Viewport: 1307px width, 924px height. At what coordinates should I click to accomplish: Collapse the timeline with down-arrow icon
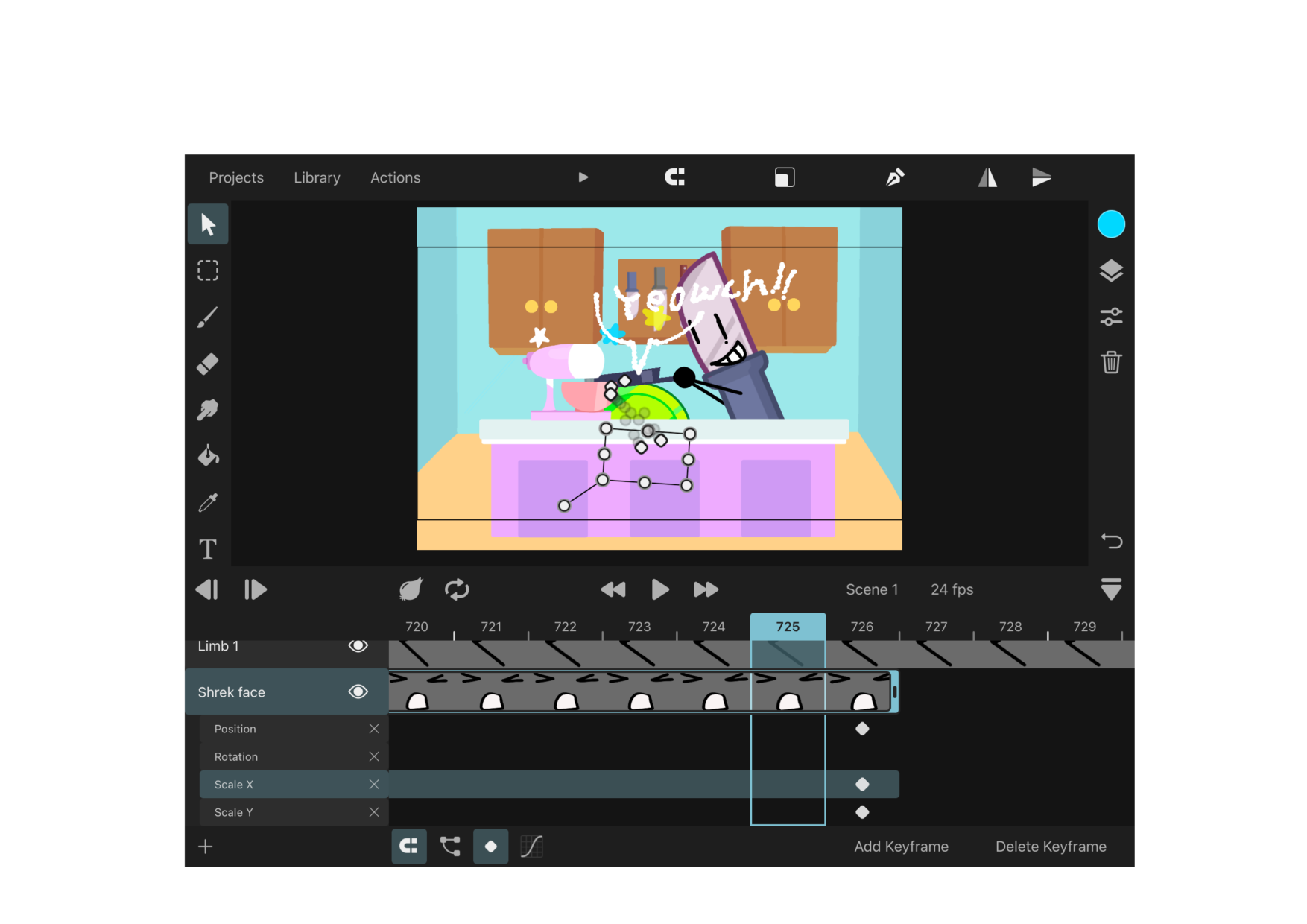(1111, 589)
